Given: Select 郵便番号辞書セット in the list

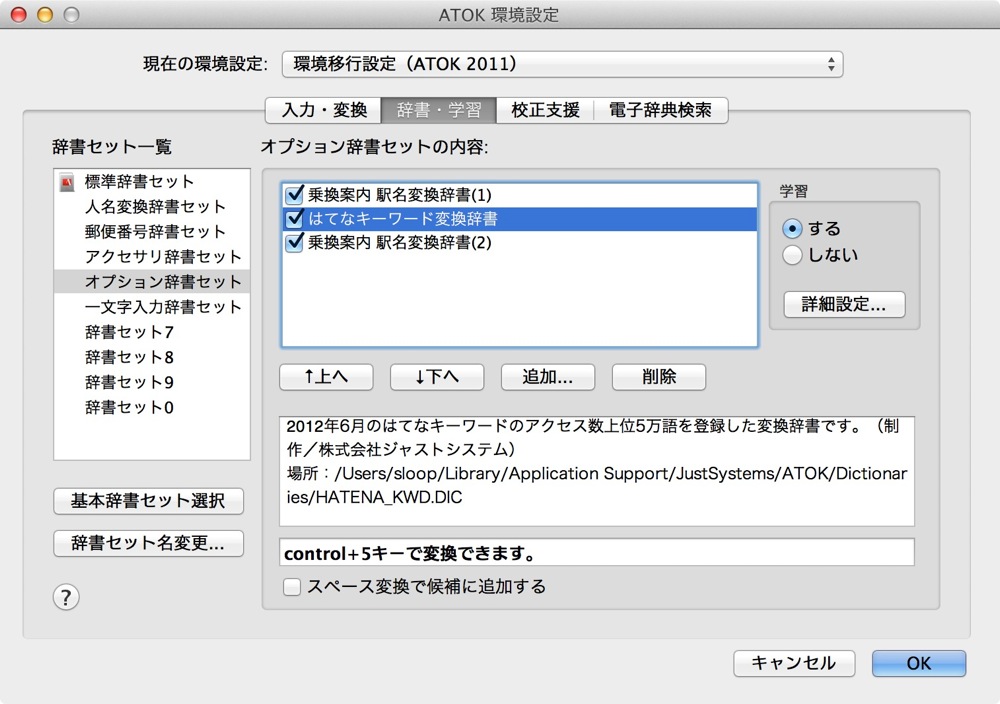Looking at the screenshot, I should point(152,231).
